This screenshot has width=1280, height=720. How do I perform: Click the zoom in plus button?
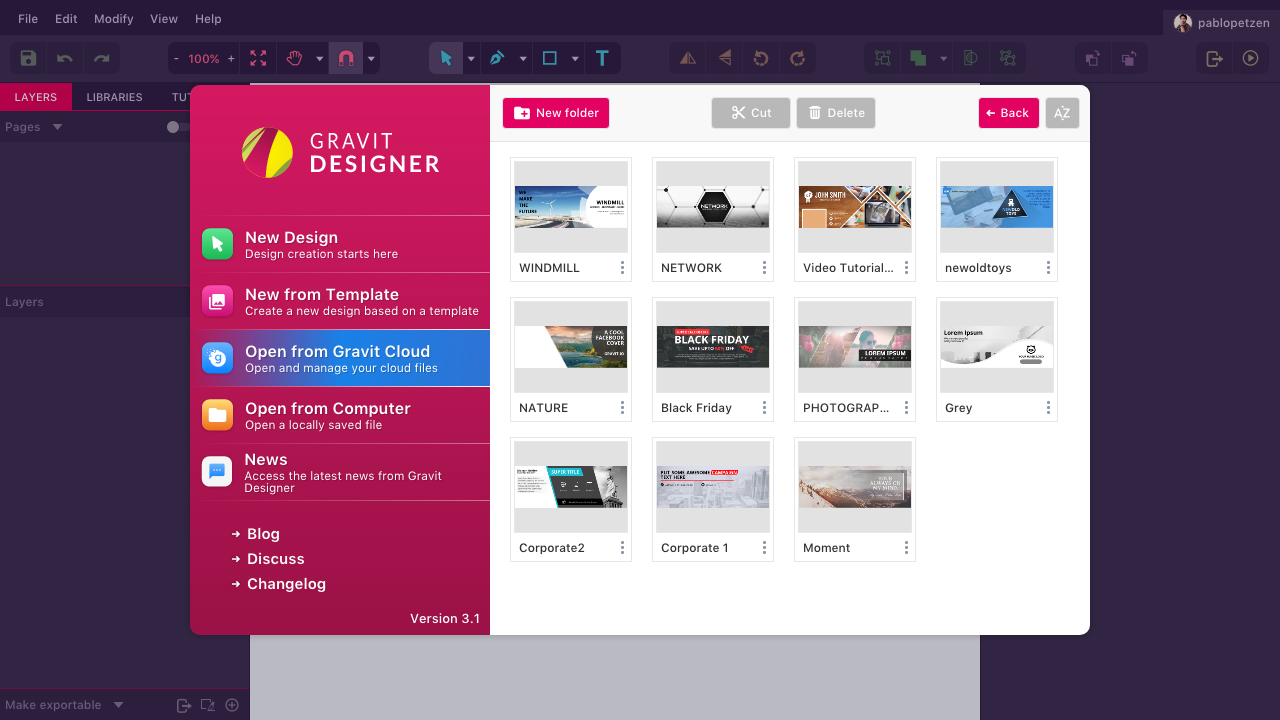pos(231,59)
